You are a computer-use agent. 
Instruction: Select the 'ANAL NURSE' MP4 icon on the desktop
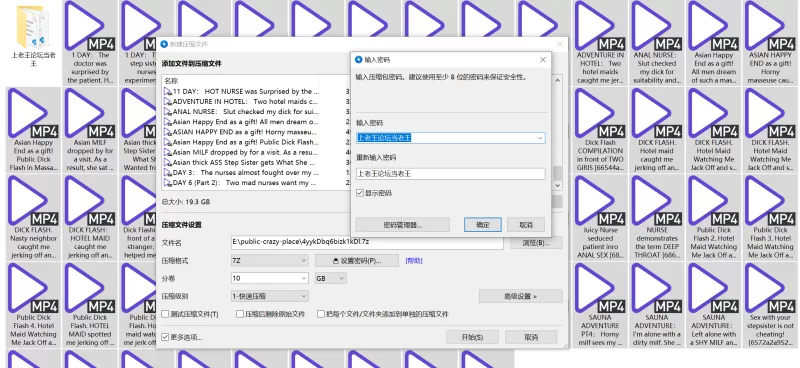657,26
